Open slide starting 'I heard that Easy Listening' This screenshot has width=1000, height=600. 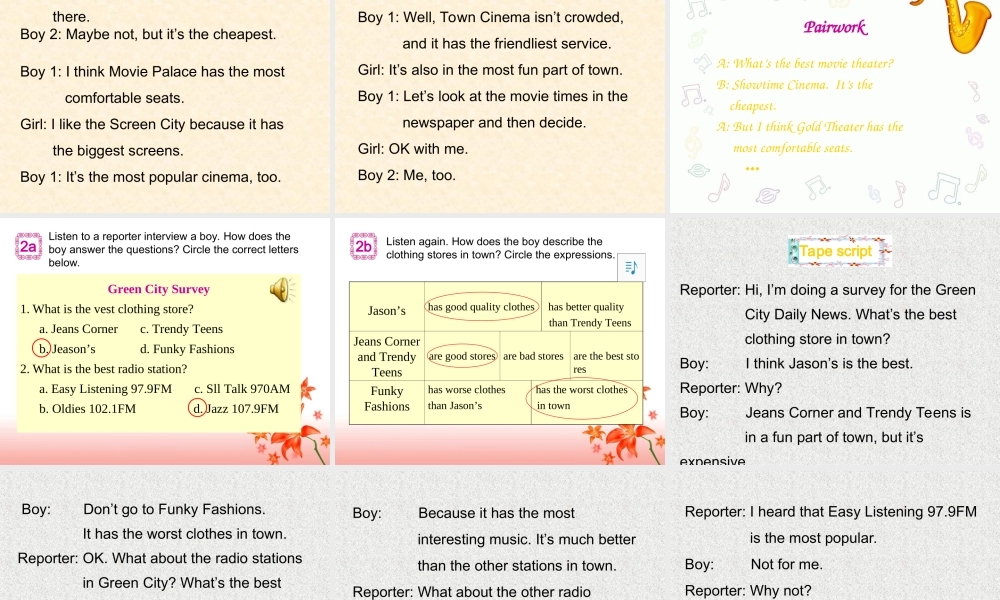tap(835, 534)
